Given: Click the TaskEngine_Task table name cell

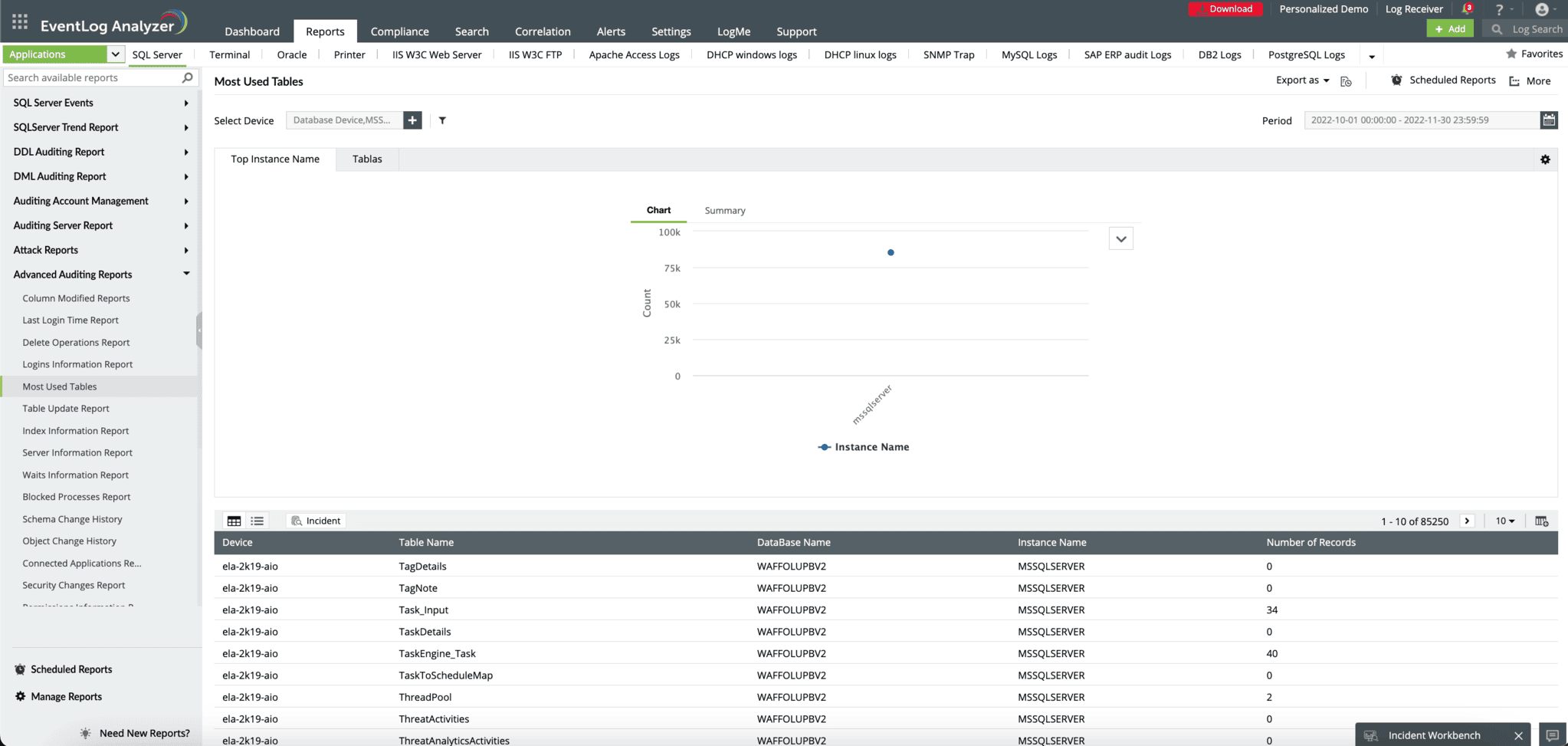Looking at the screenshot, I should pos(437,653).
